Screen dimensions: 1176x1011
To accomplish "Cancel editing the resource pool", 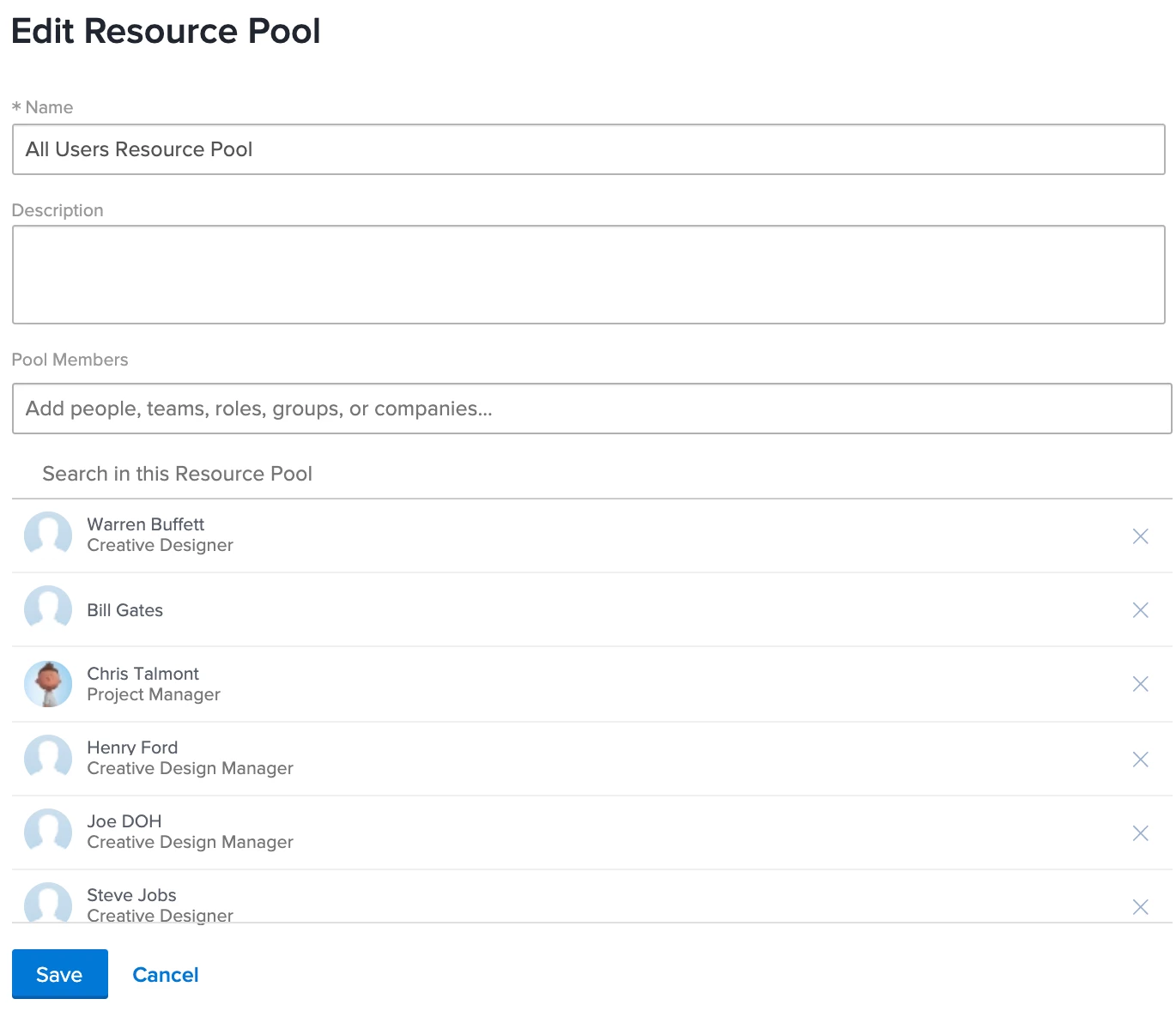I will click(166, 975).
